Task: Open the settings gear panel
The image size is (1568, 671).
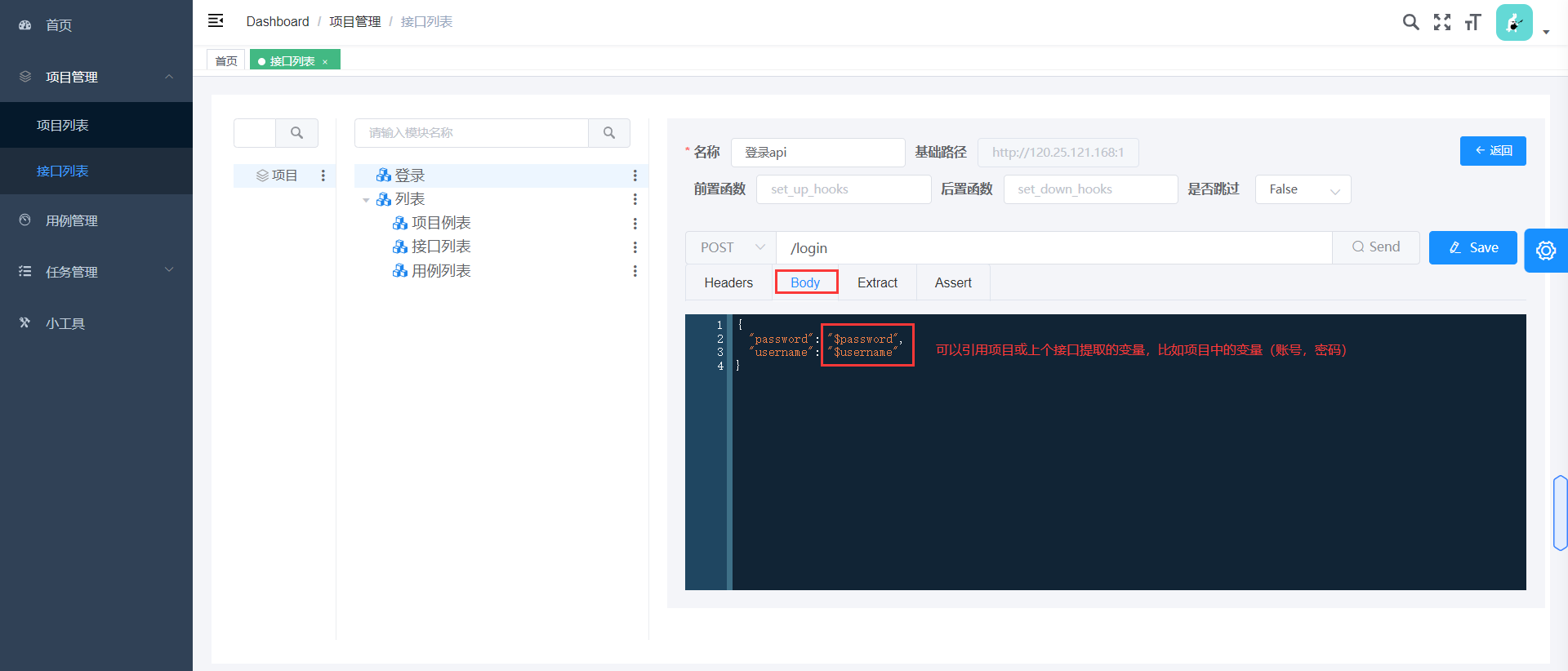Action: click(x=1546, y=251)
